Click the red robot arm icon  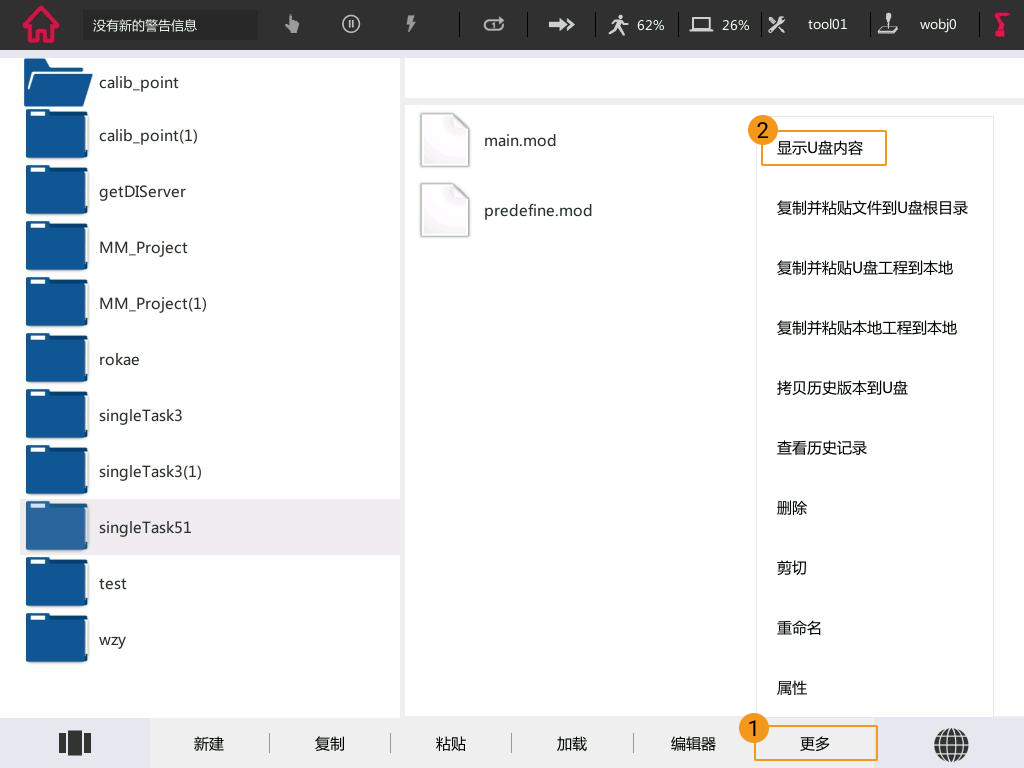tap(1001, 25)
